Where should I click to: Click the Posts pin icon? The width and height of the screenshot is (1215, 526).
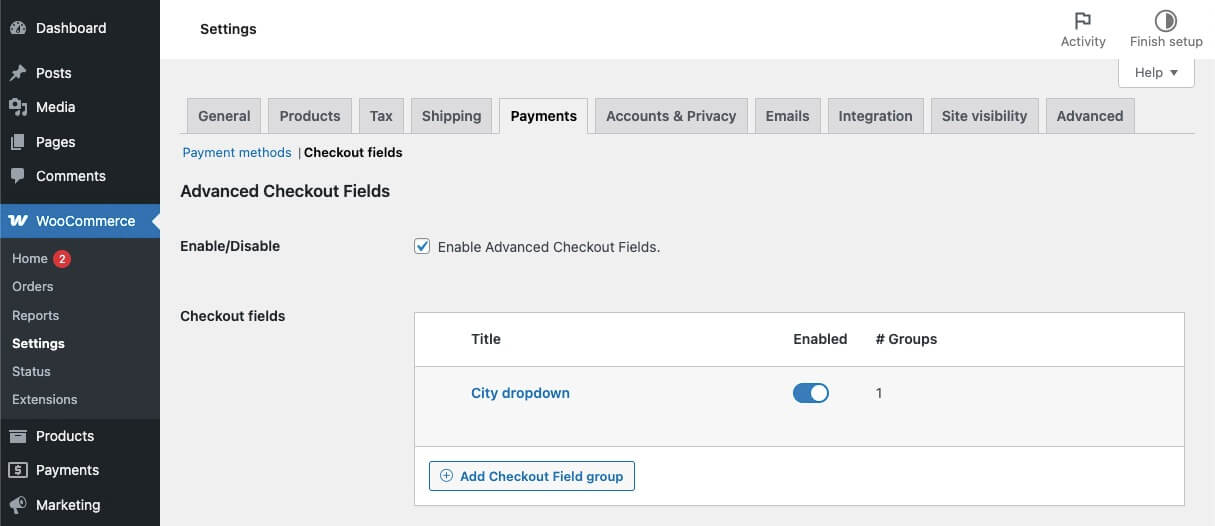(x=18, y=73)
